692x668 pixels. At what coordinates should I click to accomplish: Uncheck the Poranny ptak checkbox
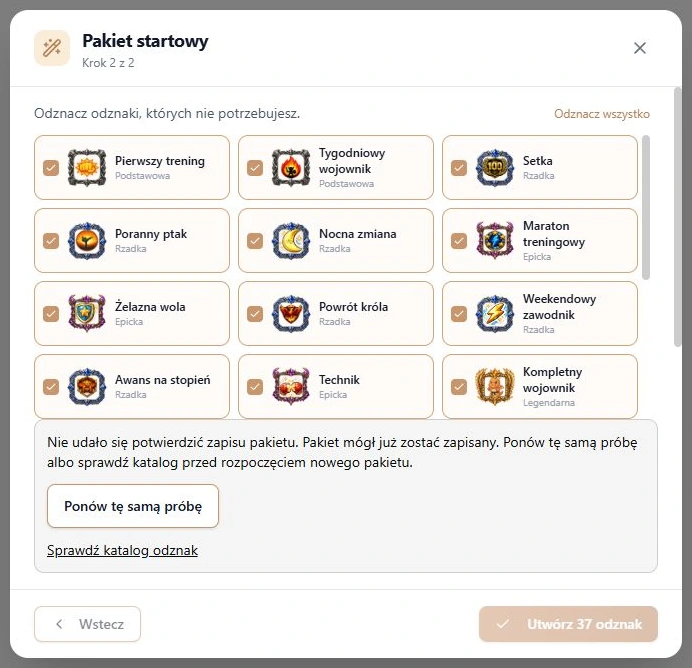(x=51, y=241)
